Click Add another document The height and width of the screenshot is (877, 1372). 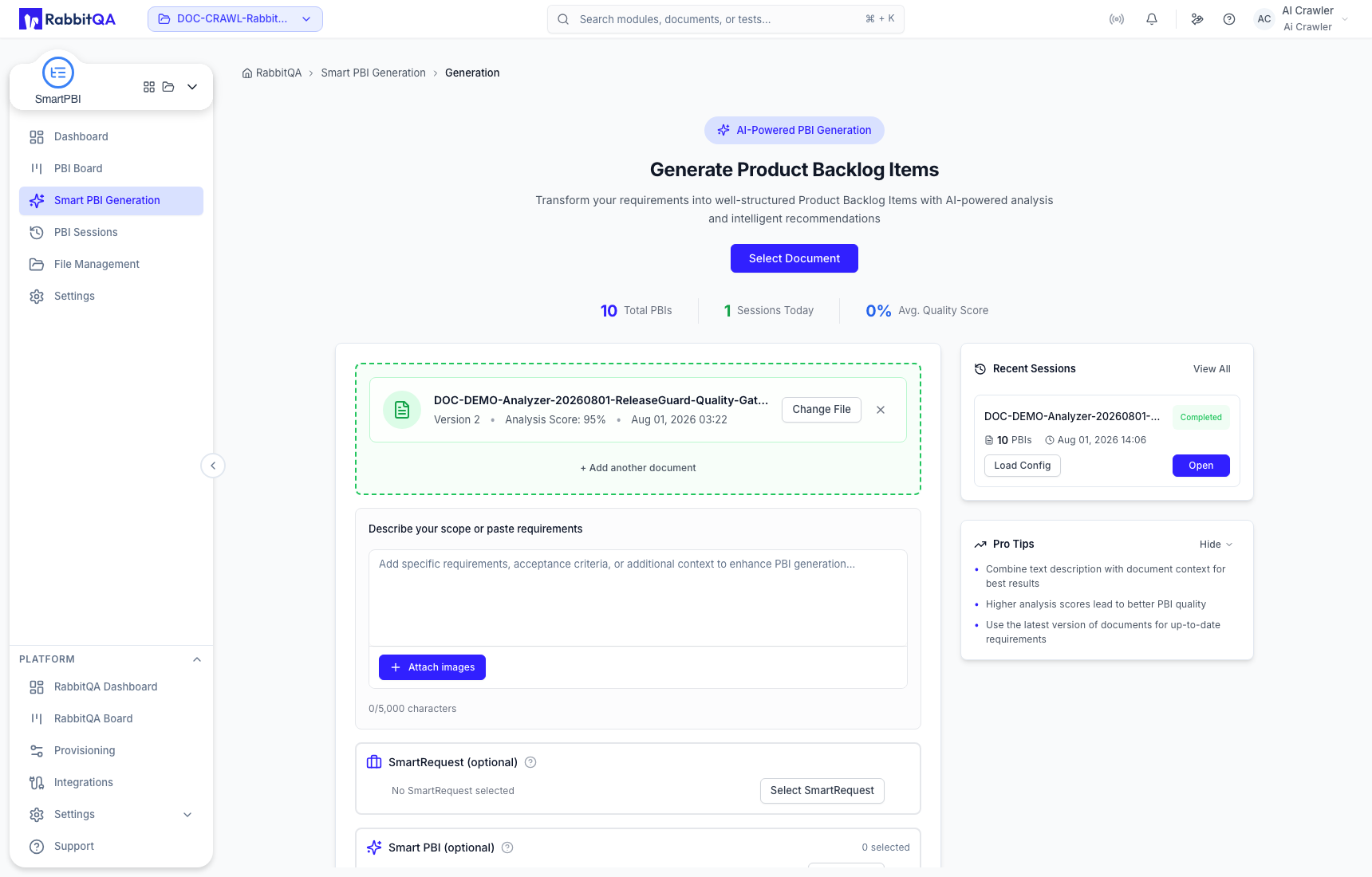638,468
